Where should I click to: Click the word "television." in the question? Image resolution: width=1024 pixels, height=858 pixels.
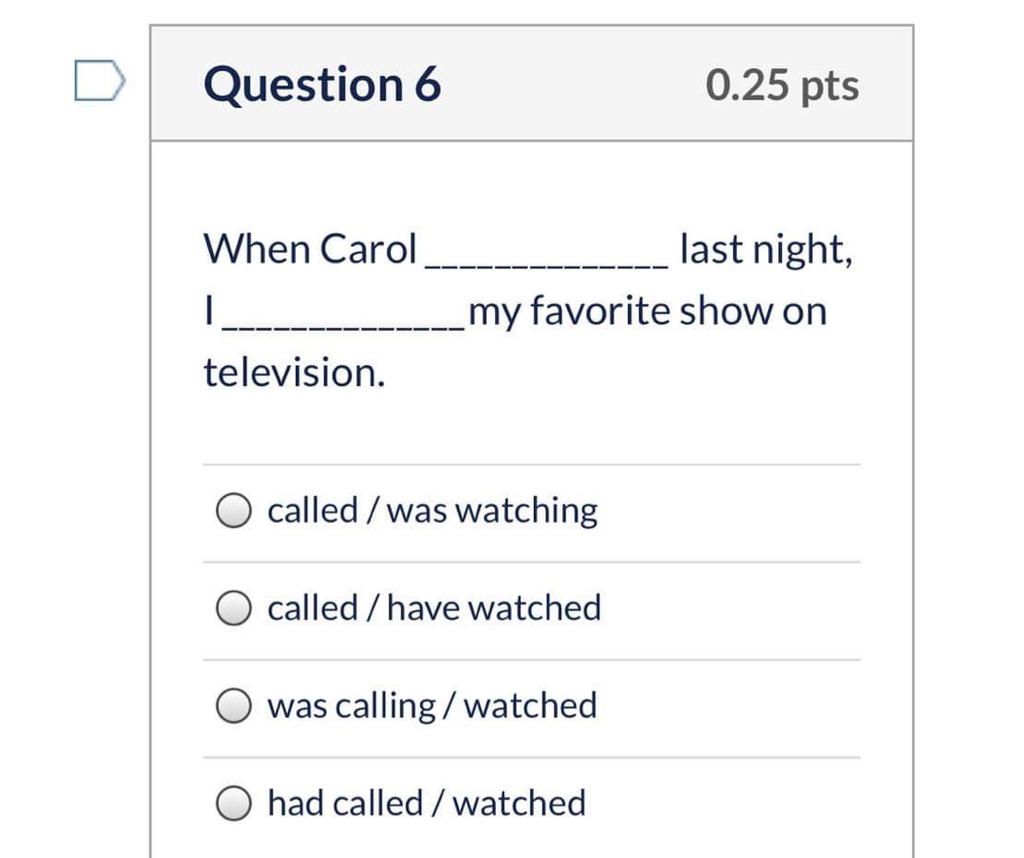click(295, 373)
